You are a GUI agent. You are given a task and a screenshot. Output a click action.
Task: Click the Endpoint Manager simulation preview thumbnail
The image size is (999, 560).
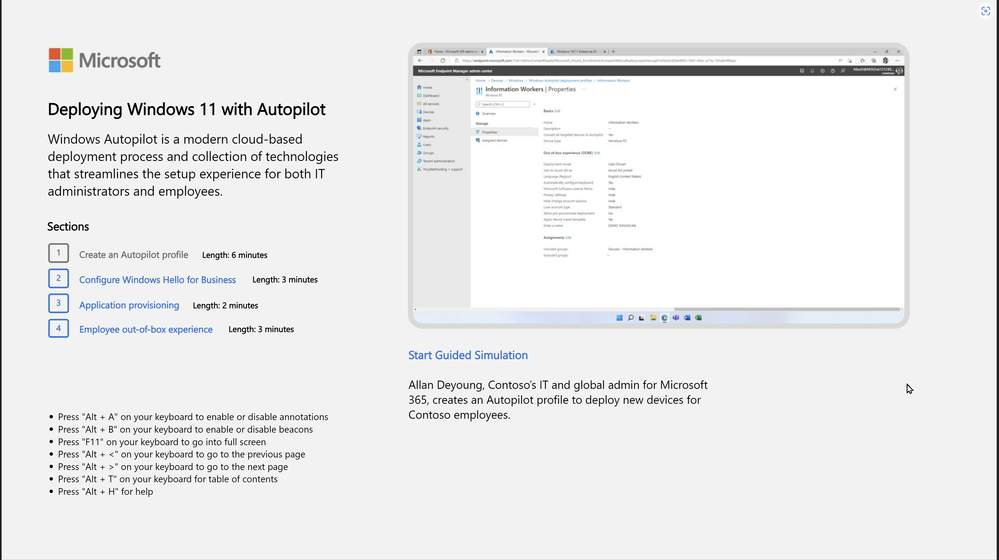click(x=659, y=185)
